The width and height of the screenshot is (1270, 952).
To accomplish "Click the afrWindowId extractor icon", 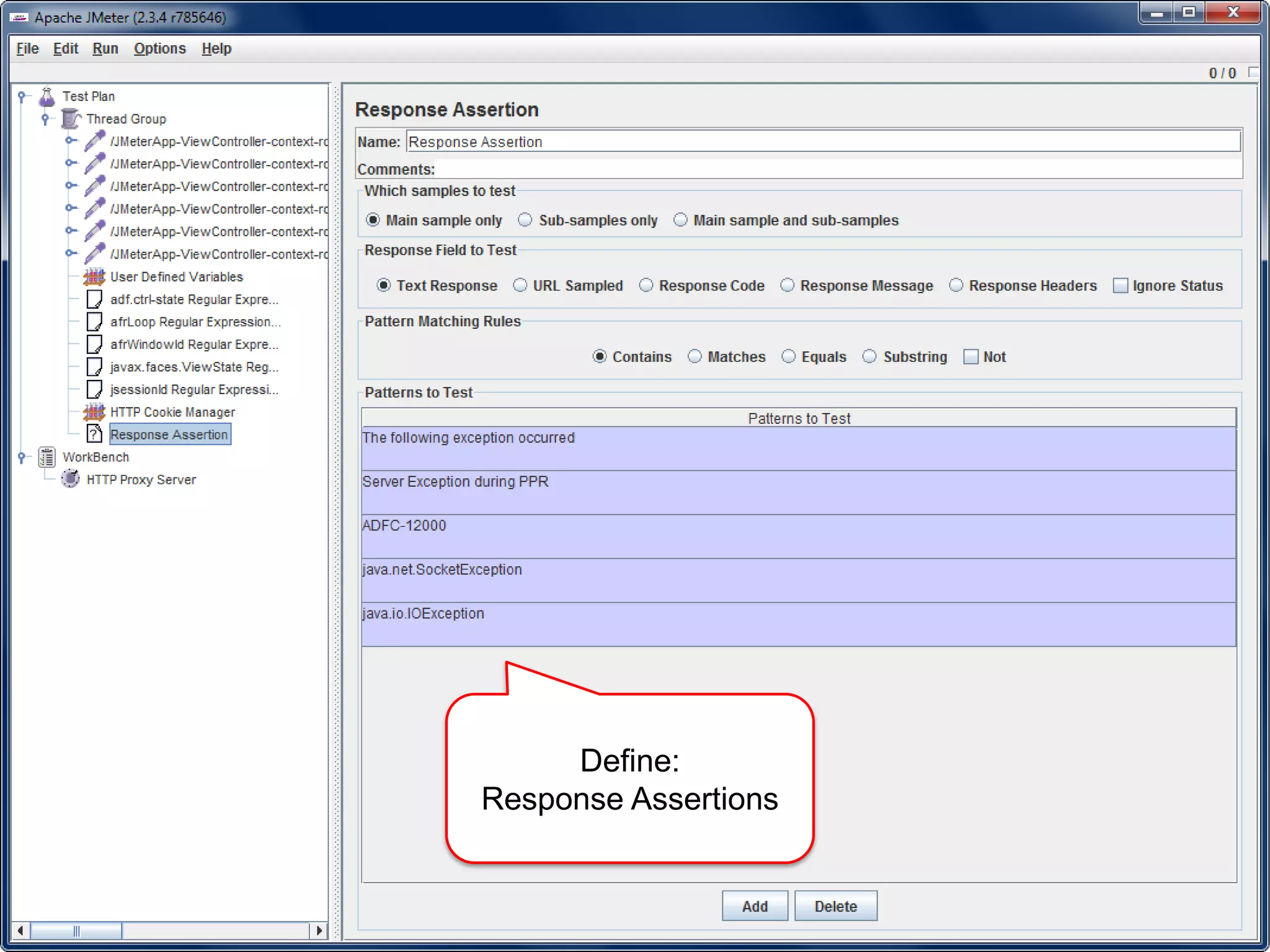I will point(94,344).
